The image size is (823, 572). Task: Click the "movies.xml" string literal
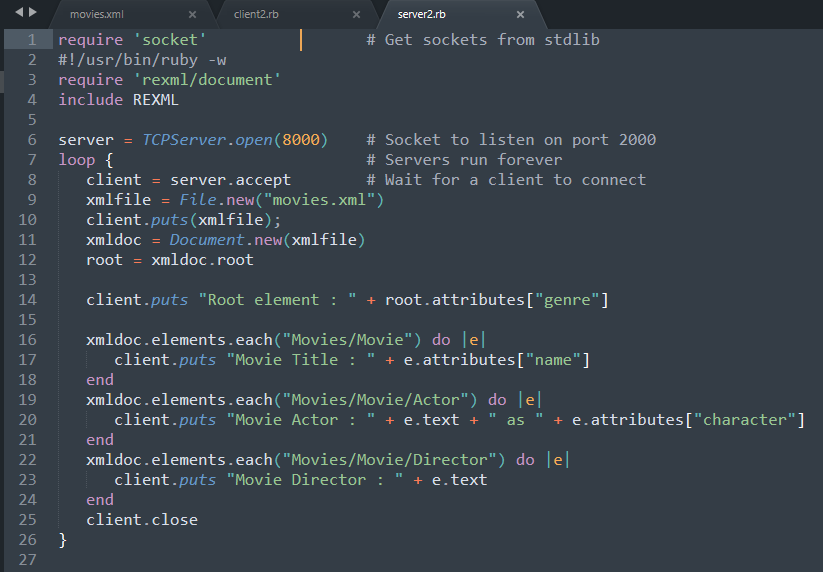click(x=319, y=200)
